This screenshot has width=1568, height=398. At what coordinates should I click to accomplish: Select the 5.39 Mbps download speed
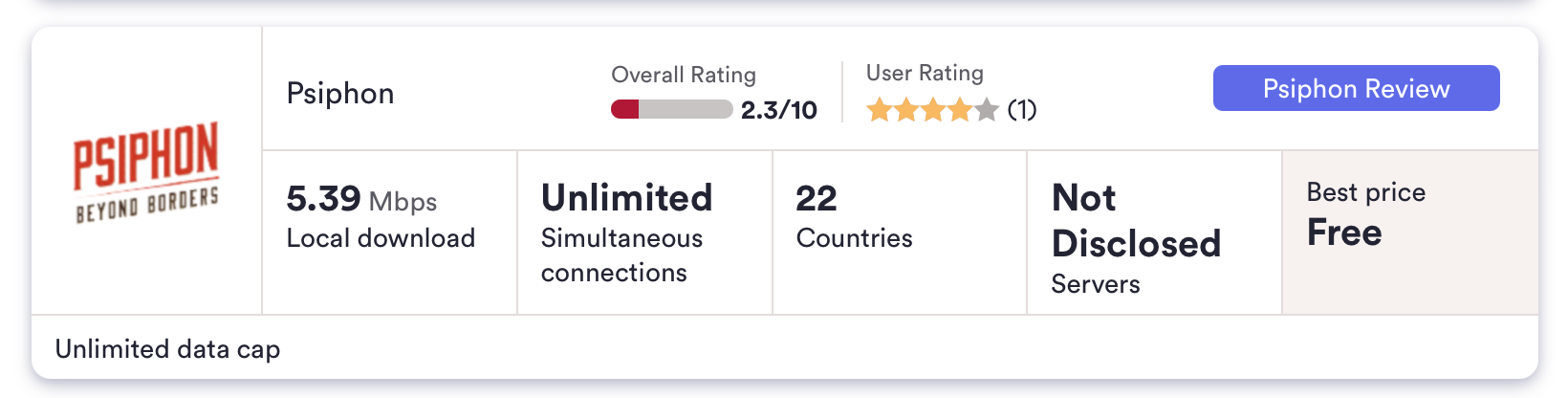tap(361, 199)
